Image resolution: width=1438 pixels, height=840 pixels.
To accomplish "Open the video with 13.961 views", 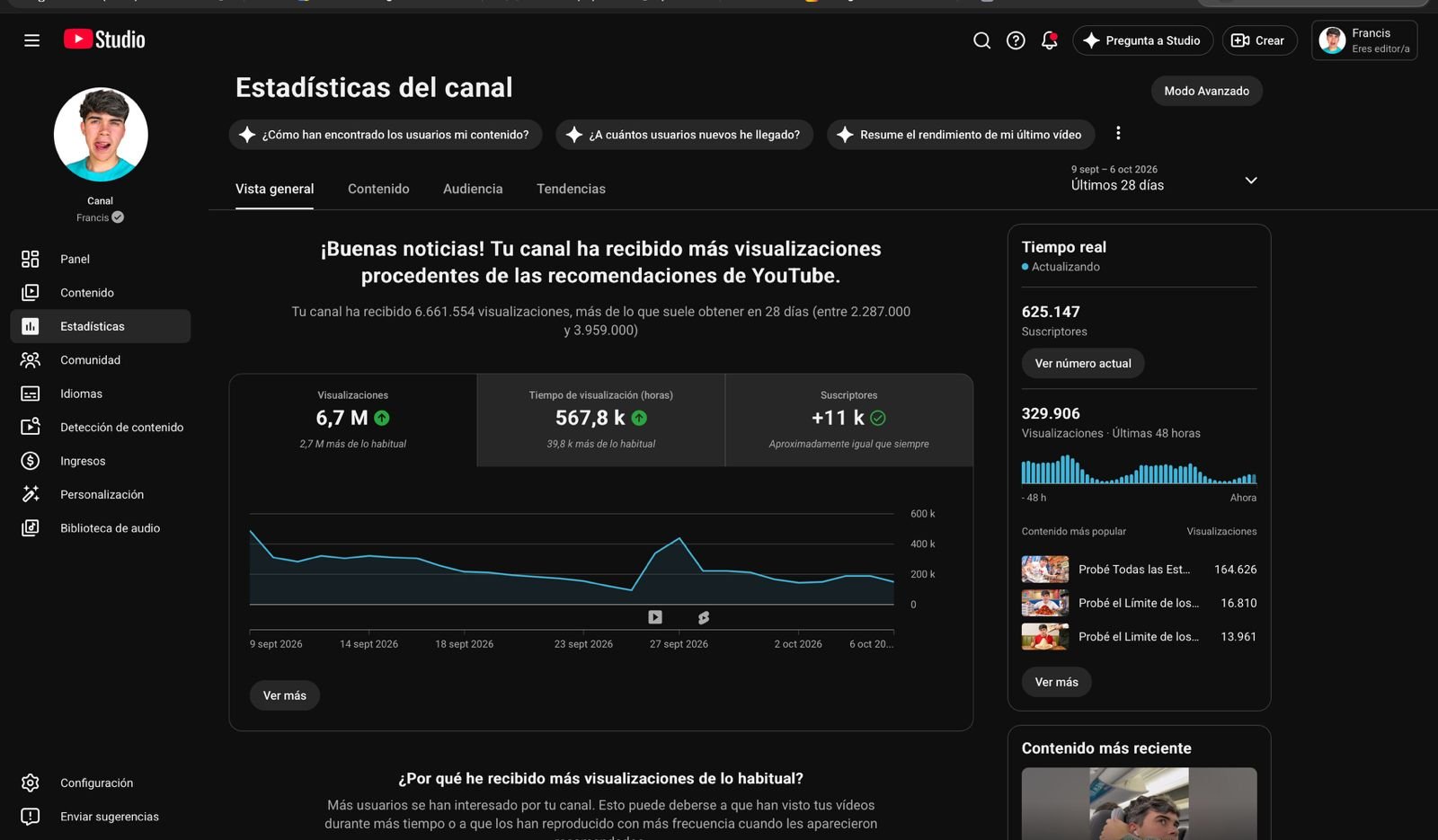I will click(1139, 636).
